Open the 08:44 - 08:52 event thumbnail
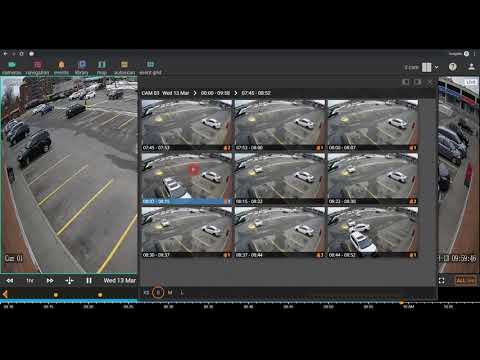This screenshot has width=480, height=360. click(x=373, y=232)
